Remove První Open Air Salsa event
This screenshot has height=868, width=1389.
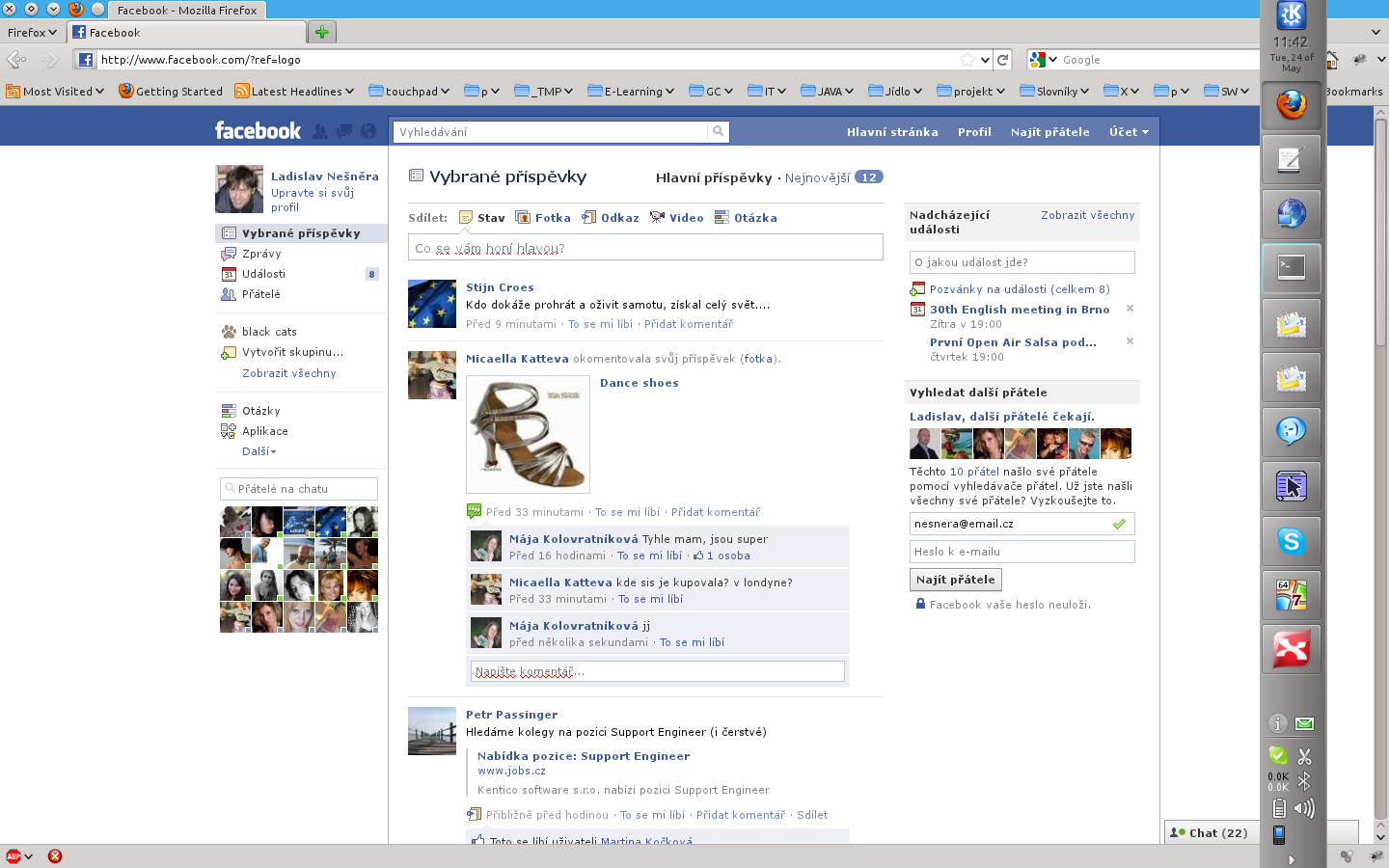[x=1130, y=341]
